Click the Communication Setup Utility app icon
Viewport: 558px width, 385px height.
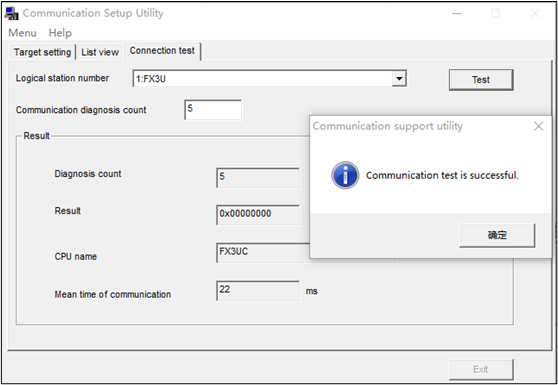[11, 13]
